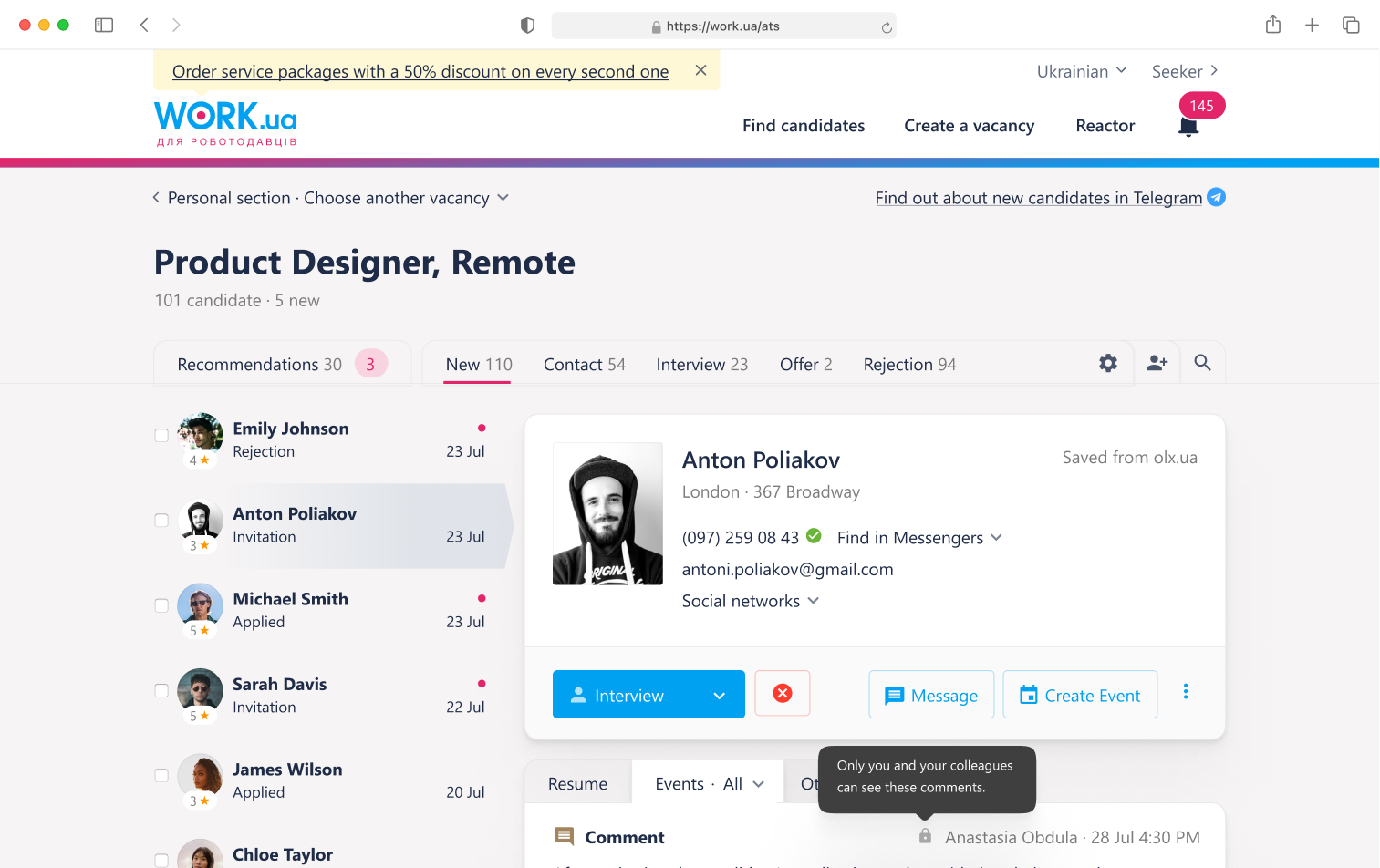Open candidate search magnifier icon
The image size is (1380, 868).
click(x=1202, y=363)
